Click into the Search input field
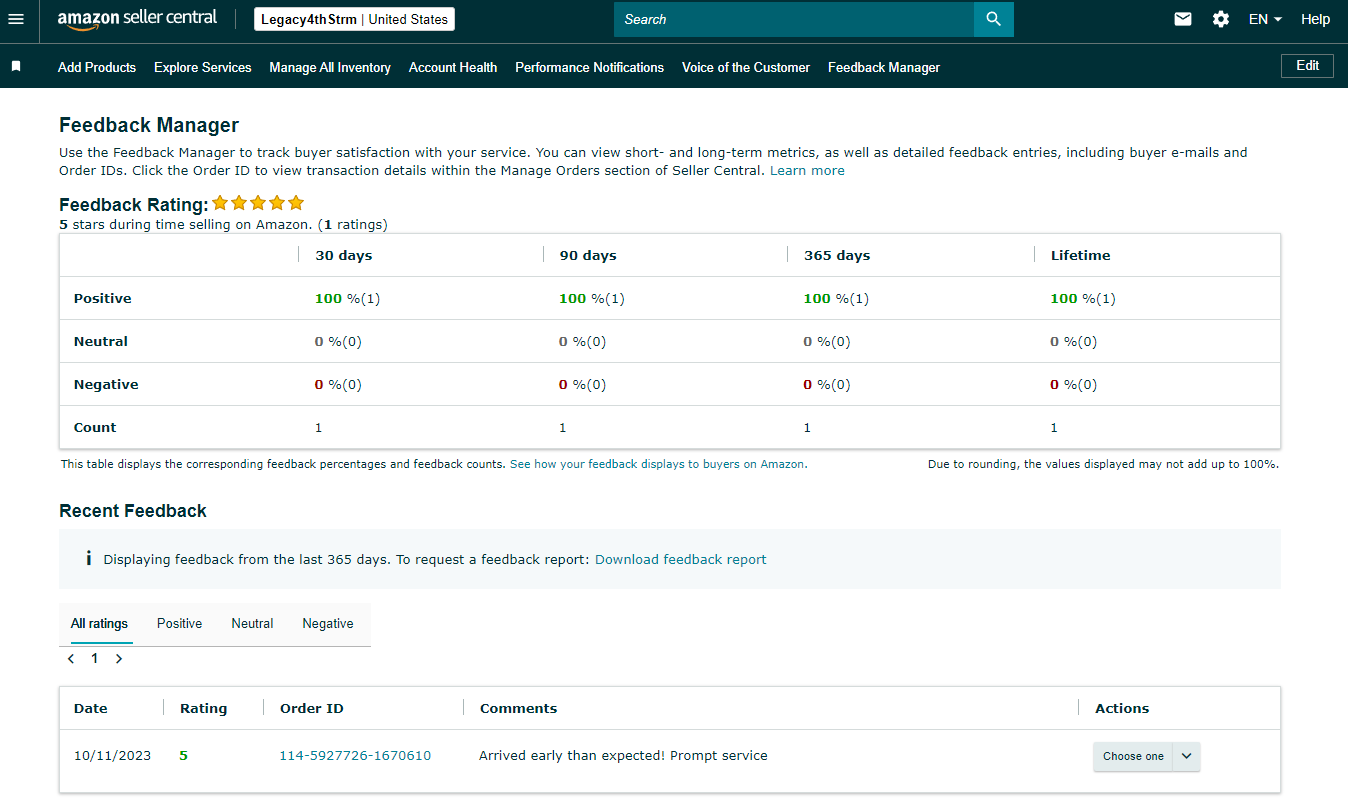Image resolution: width=1348 pixels, height=807 pixels. pos(794,19)
